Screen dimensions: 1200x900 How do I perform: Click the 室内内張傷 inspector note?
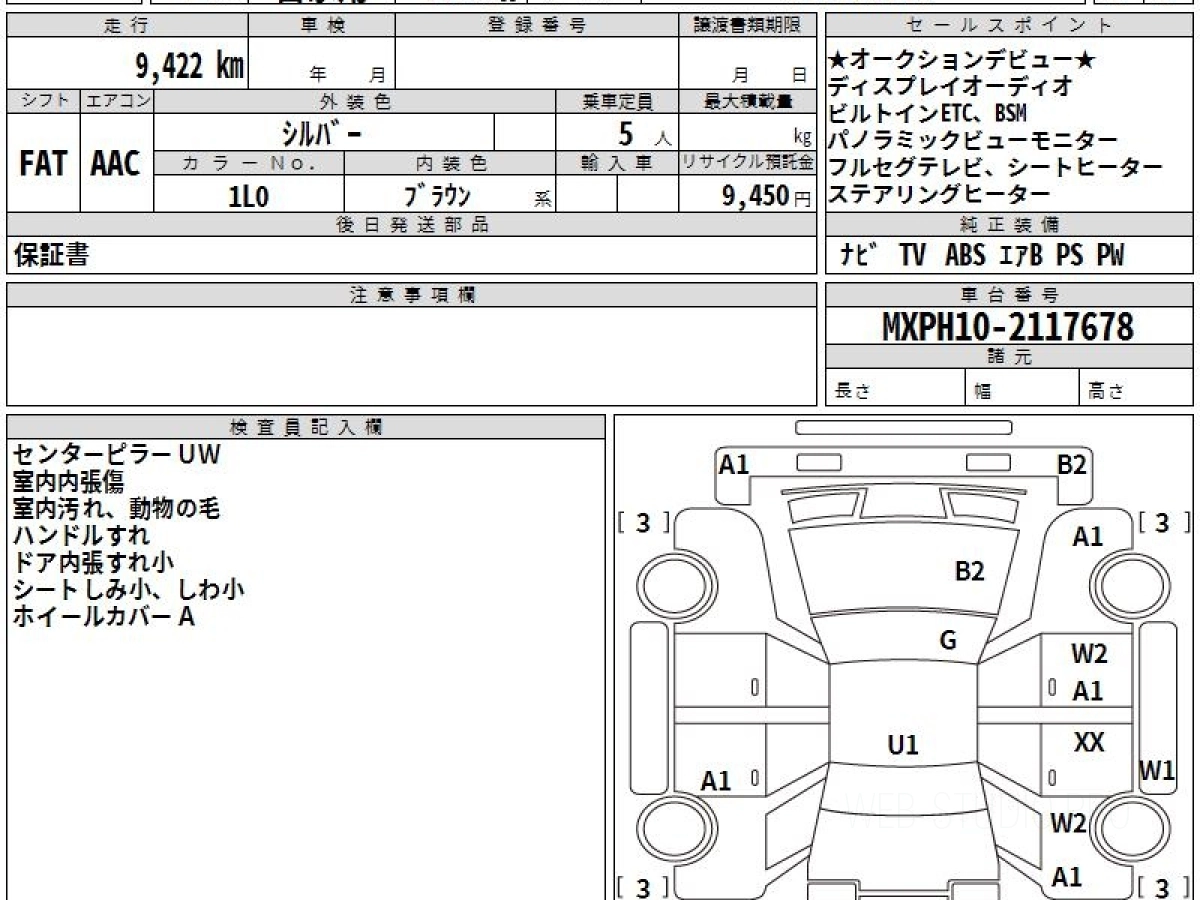pyautogui.click(x=68, y=482)
